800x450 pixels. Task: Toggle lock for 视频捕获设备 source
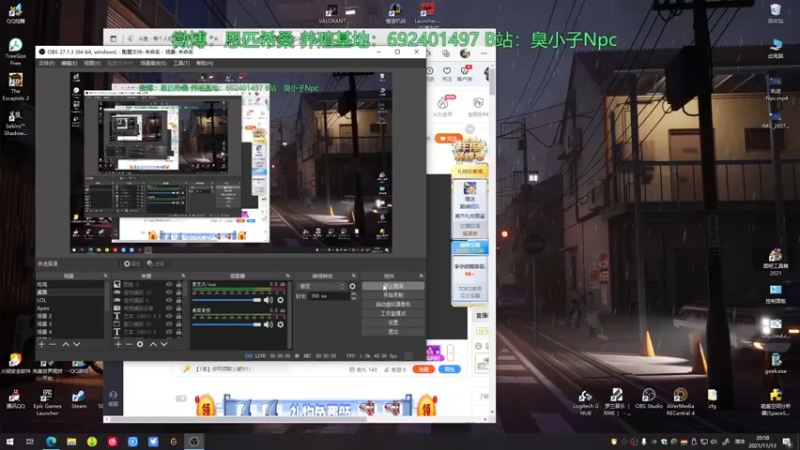click(x=179, y=308)
